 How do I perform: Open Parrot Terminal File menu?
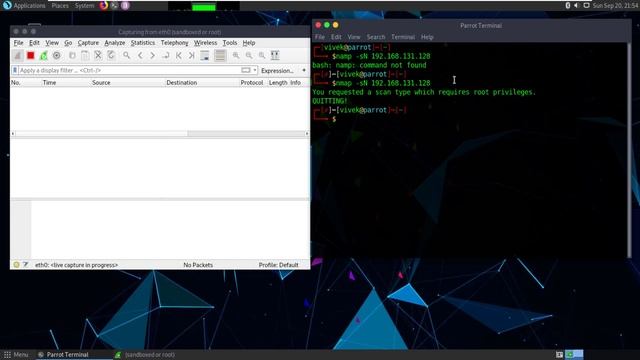[x=320, y=37]
